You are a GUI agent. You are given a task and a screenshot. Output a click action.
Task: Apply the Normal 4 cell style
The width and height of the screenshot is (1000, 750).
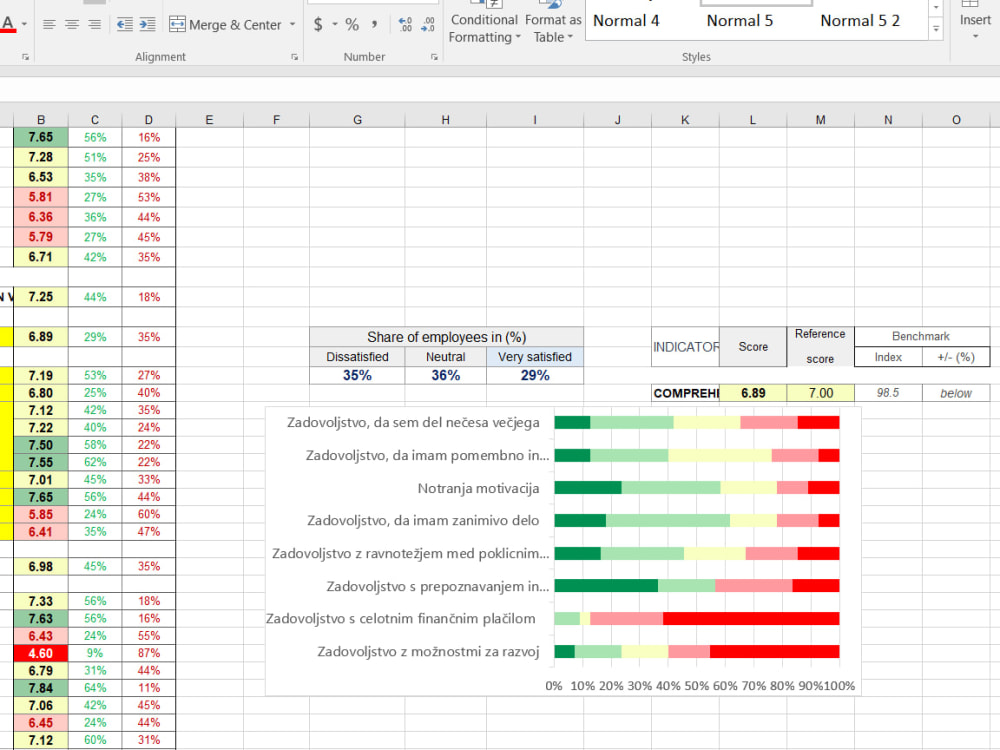[x=624, y=20]
